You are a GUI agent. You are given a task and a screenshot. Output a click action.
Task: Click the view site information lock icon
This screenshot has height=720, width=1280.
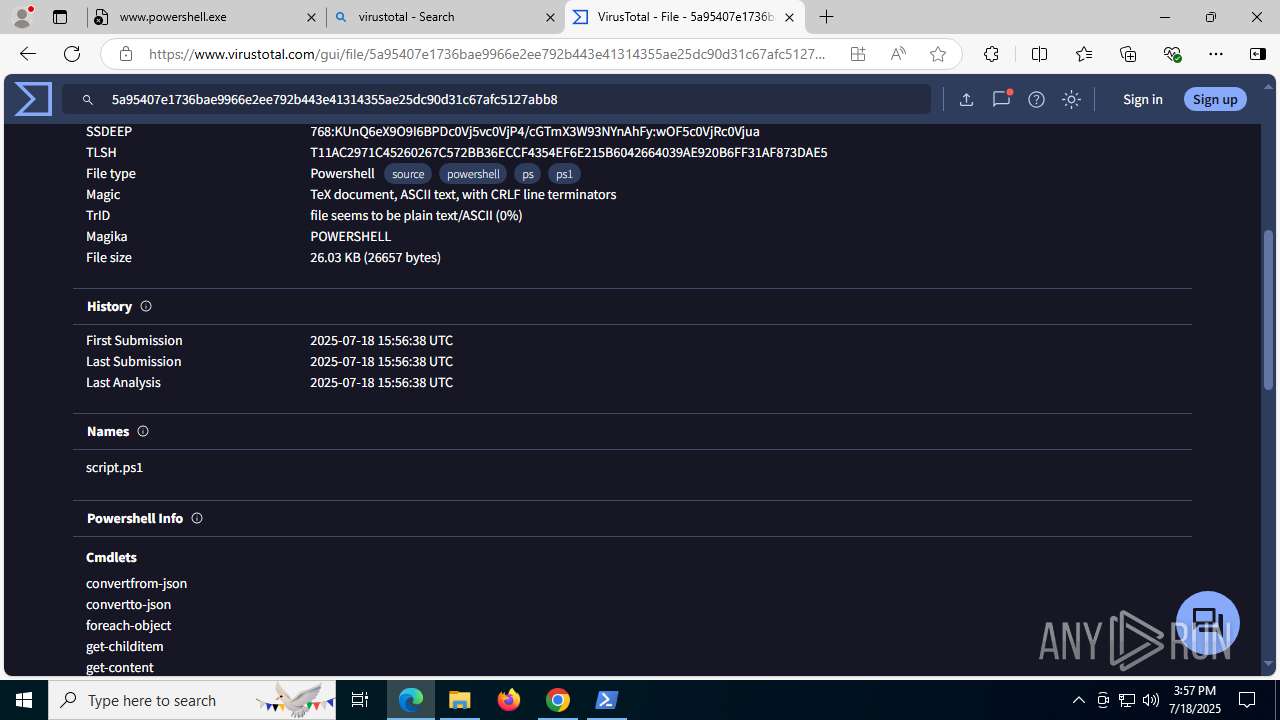point(125,54)
